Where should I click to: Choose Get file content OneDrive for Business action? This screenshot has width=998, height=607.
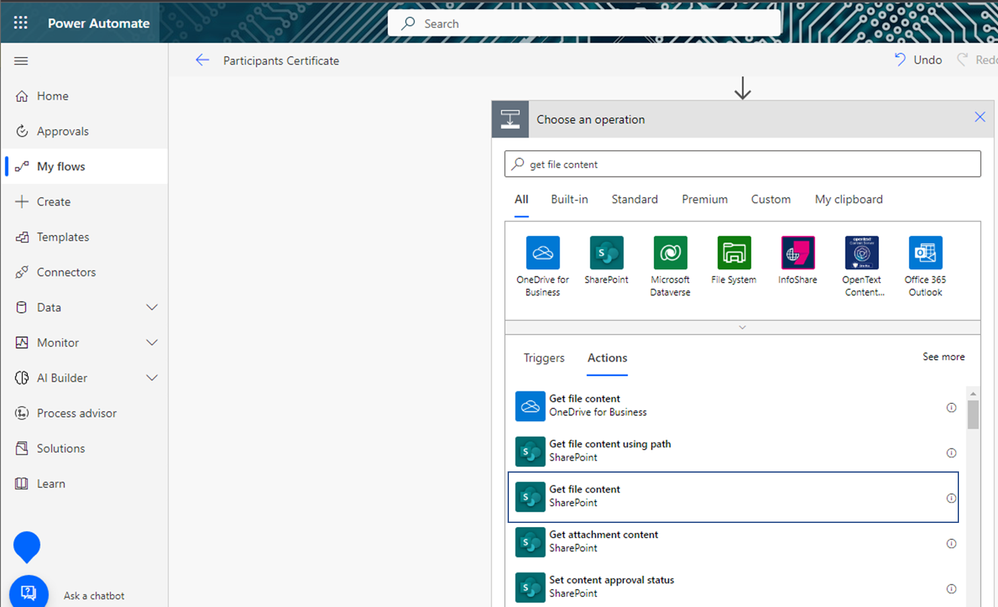click(x=733, y=406)
